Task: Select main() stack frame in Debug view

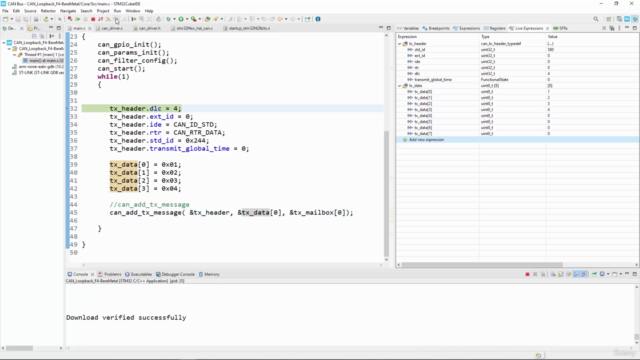Action: (x=43, y=60)
